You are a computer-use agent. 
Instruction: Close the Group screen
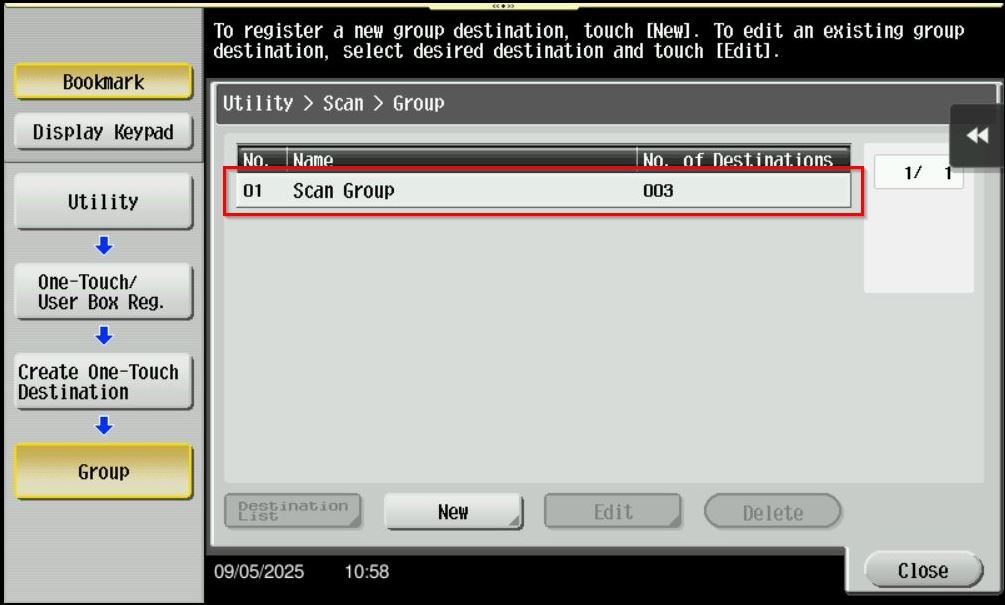[x=922, y=571]
